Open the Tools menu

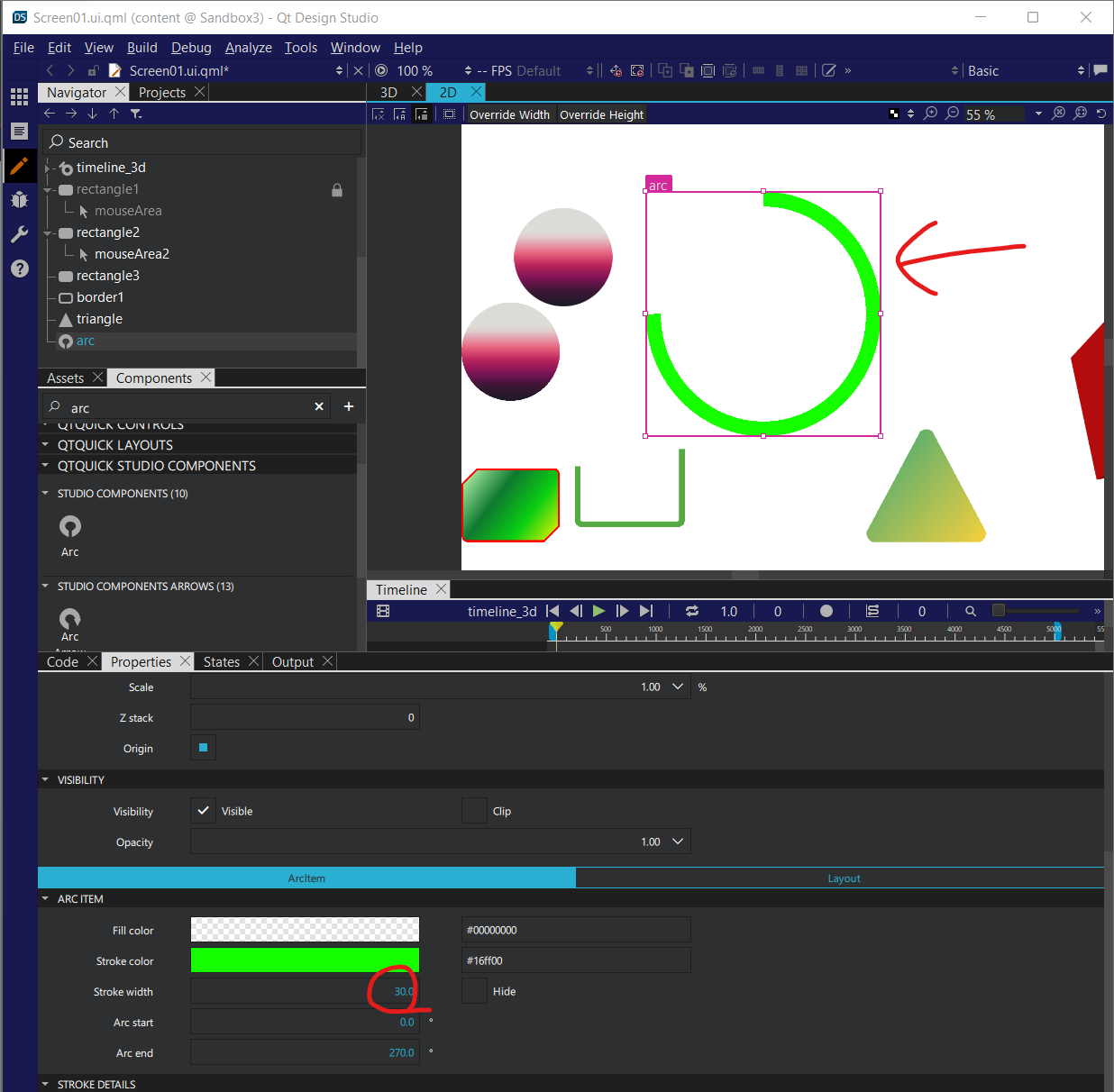point(300,48)
